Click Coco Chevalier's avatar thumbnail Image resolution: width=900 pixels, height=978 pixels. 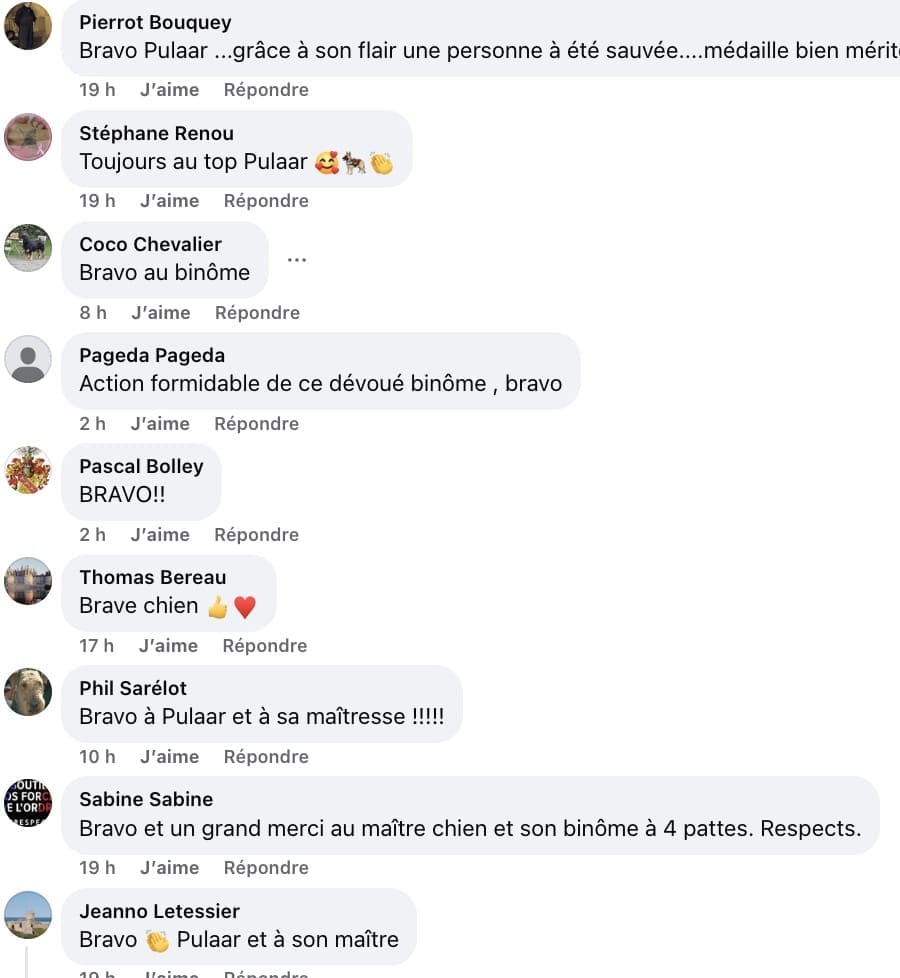[x=28, y=248]
